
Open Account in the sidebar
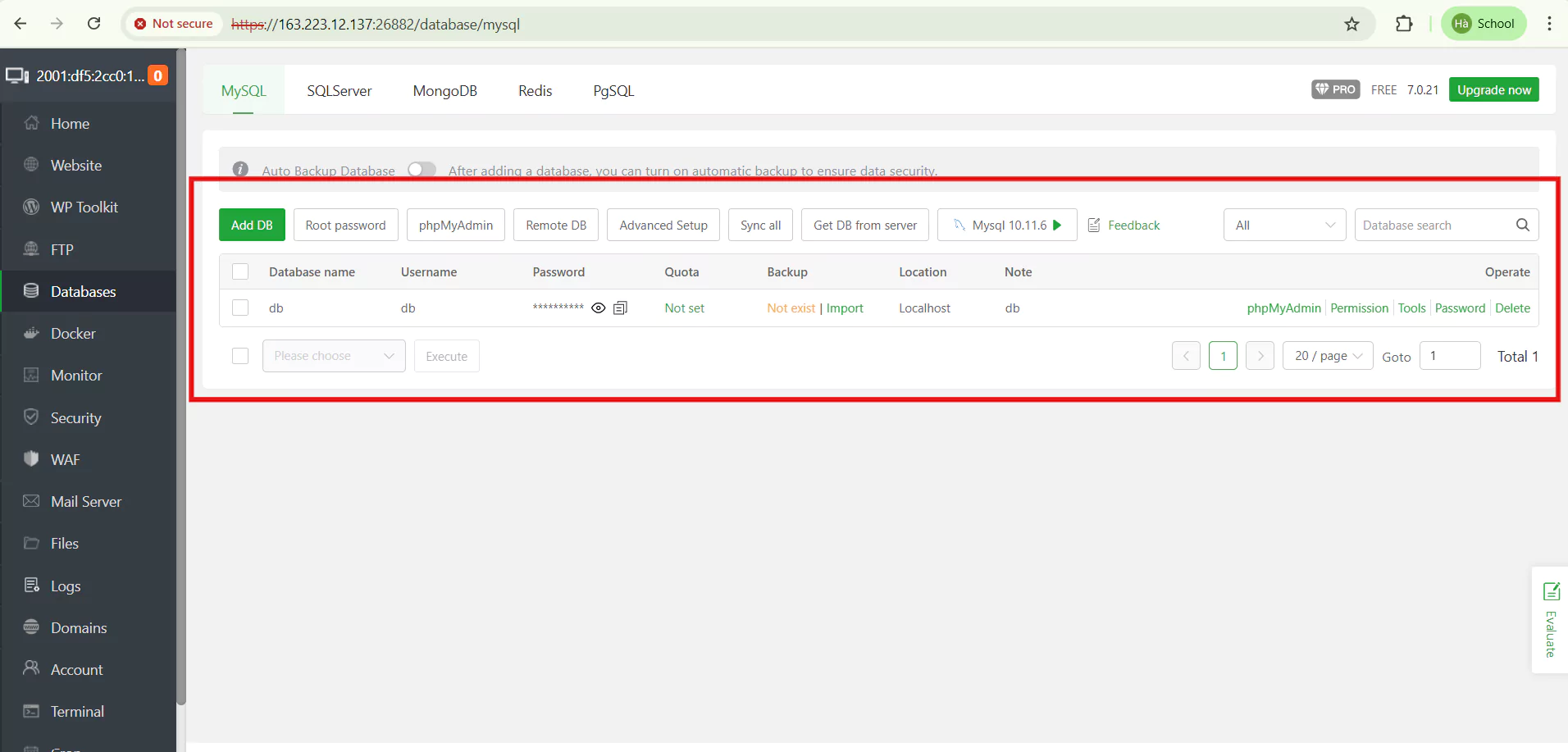click(x=89, y=669)
